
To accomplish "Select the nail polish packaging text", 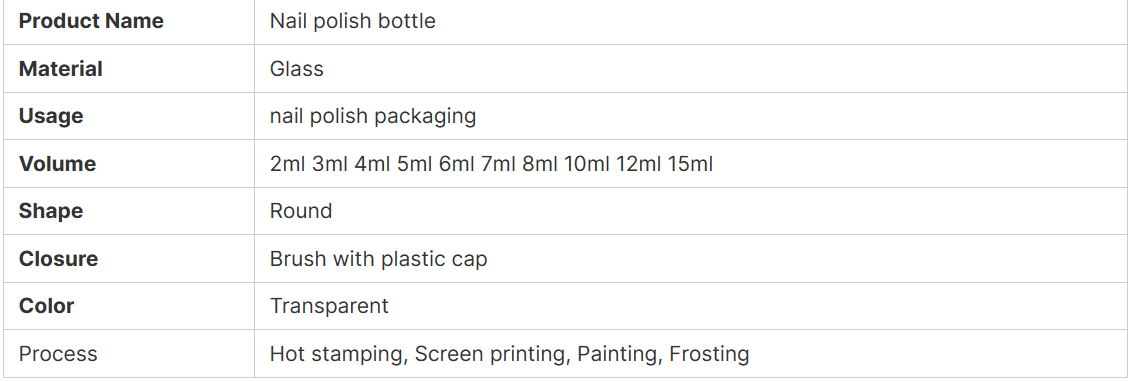I will 373,116.
